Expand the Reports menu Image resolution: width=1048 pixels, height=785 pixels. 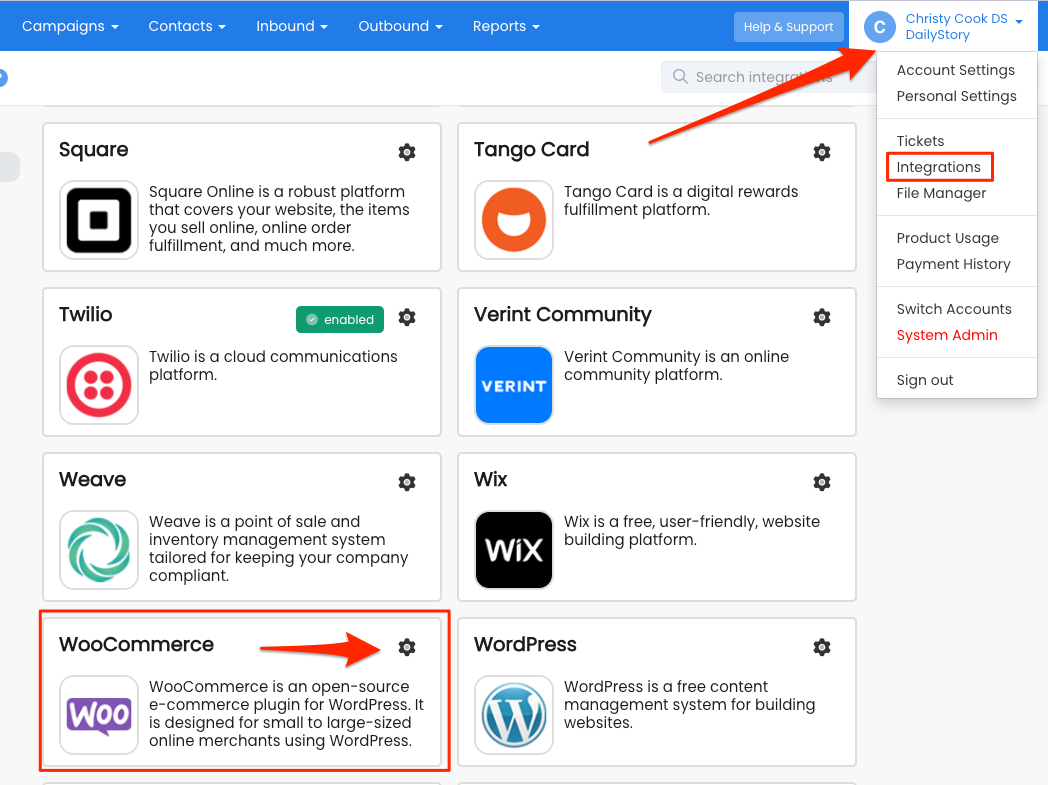click(x=506, y=26)
